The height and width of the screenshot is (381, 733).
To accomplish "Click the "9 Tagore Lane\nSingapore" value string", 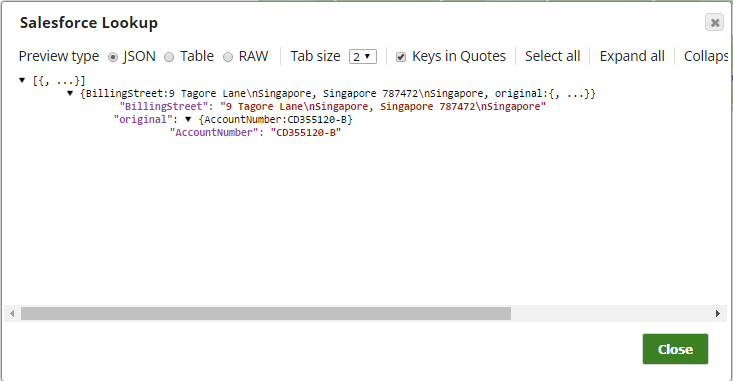I will click(x=383, y=107).
